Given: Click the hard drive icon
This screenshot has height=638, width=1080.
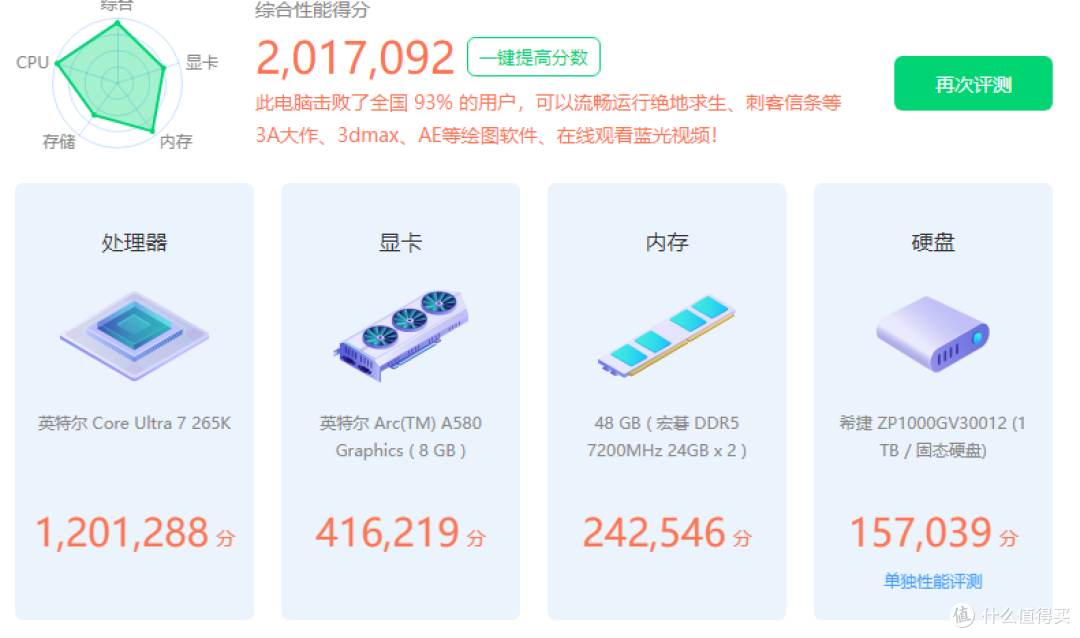Looking at the screenshot, I should point(933,334).
